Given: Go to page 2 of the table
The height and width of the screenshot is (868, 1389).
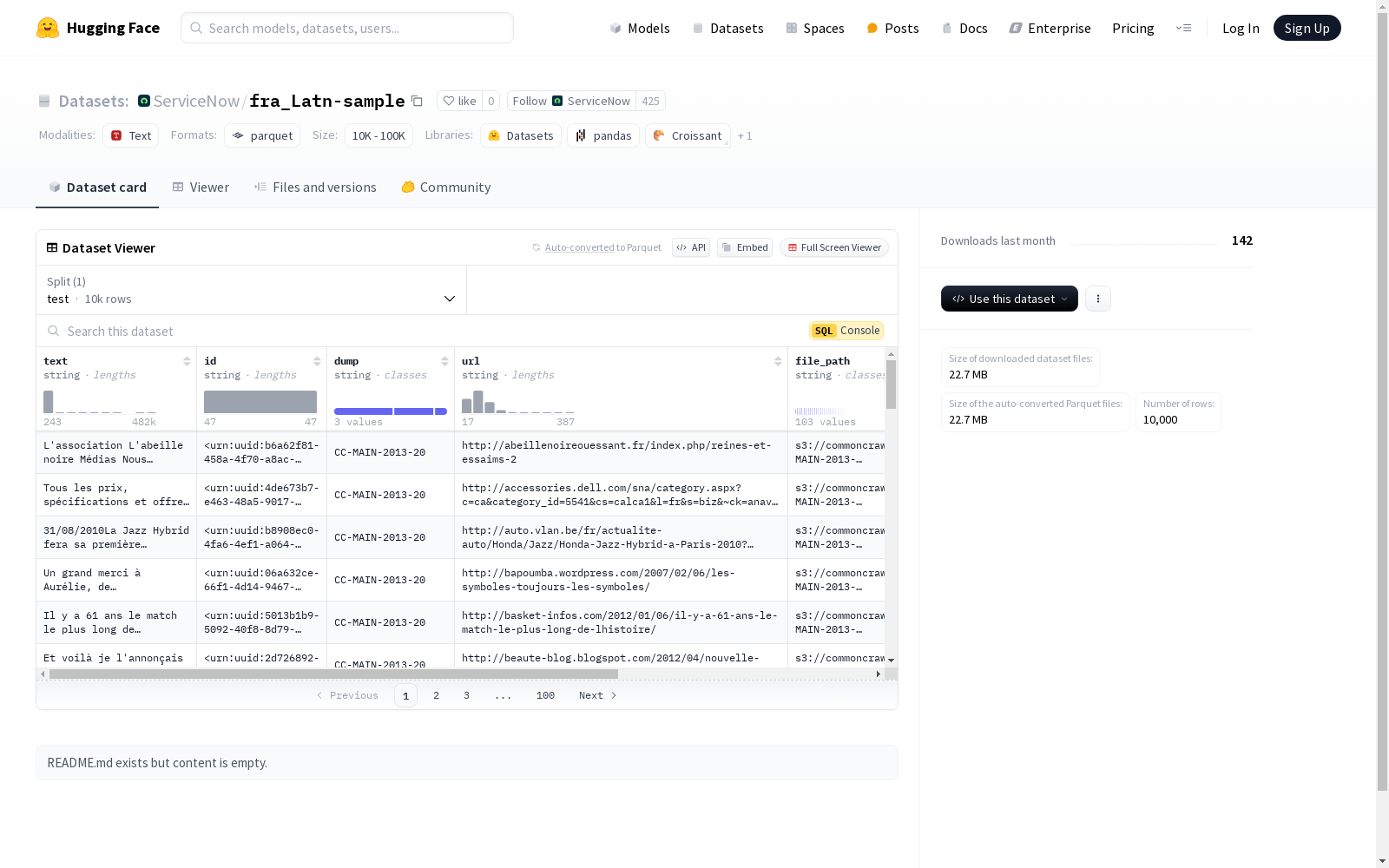Looking at the screenshot, I should point(436,695).
